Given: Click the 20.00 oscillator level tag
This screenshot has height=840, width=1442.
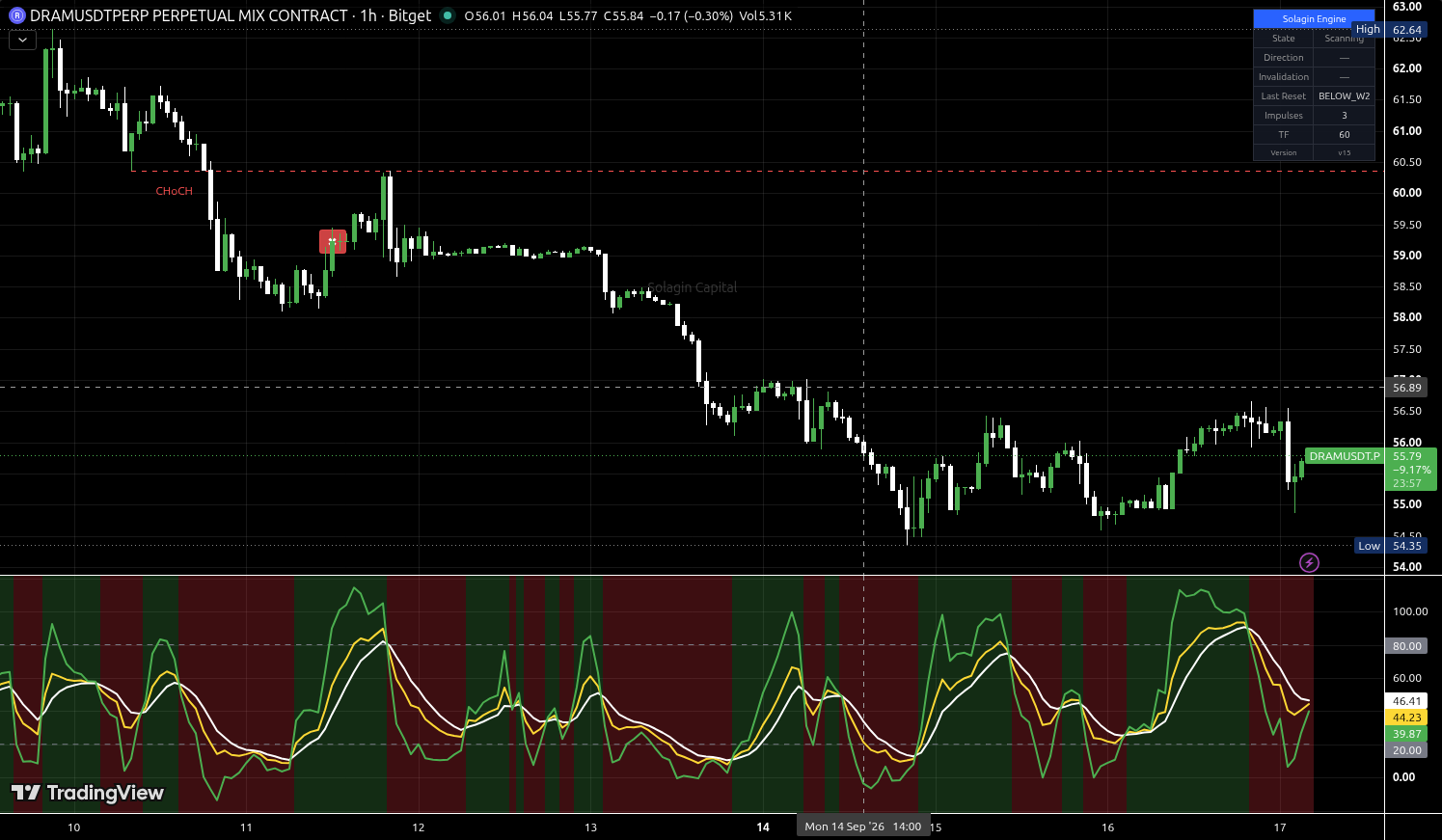Looking at the screenshot, I should pyautogui.click(x=1407, y=750).
